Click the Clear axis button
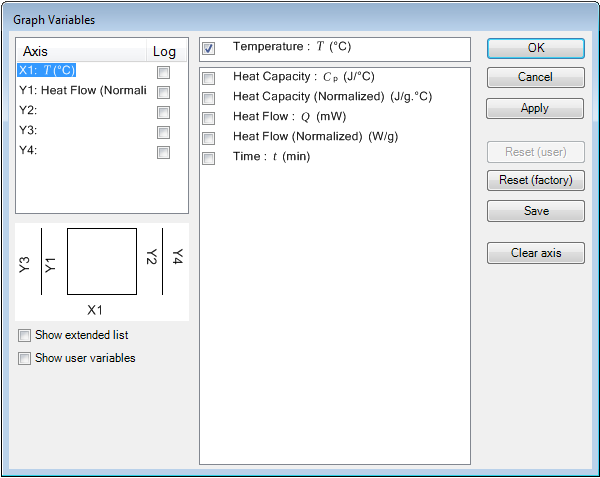The width and height of the screenshot is (600, 478). pyautogui.click(x=536, y=253)
